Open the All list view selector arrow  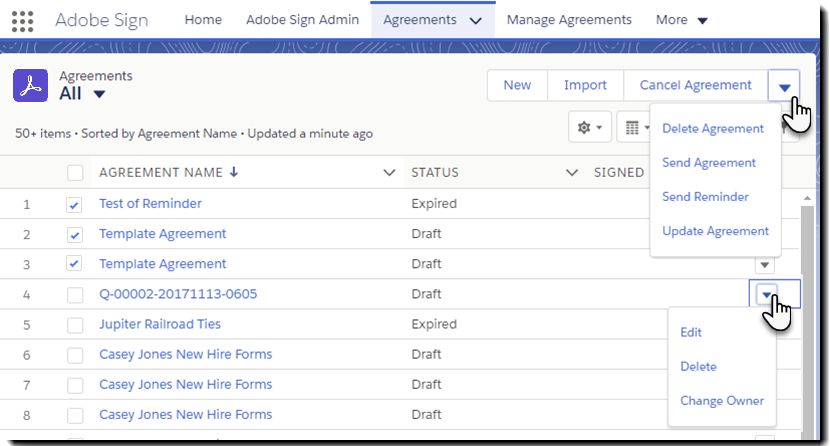99,94
